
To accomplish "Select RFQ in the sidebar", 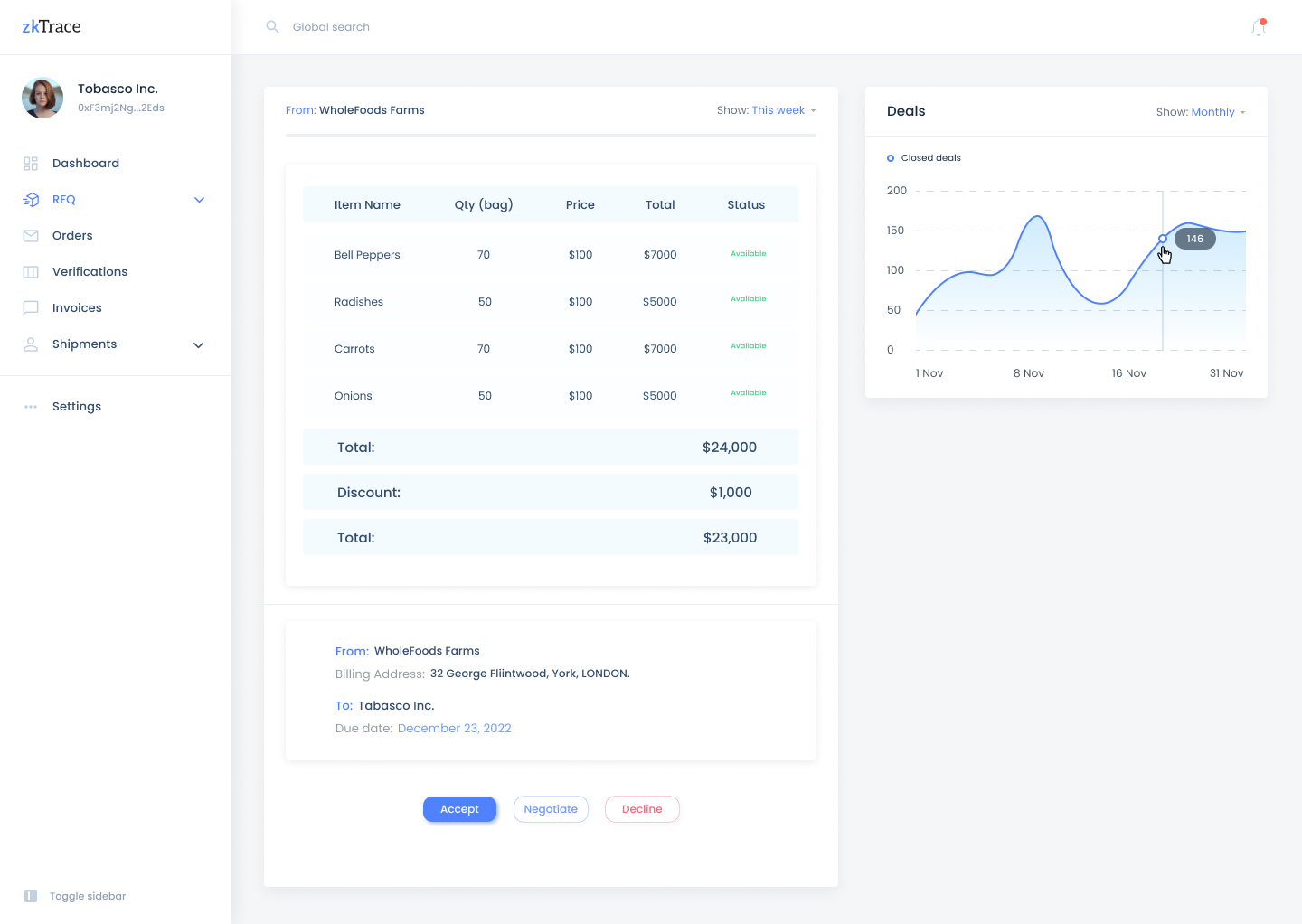I will (64, 200).
